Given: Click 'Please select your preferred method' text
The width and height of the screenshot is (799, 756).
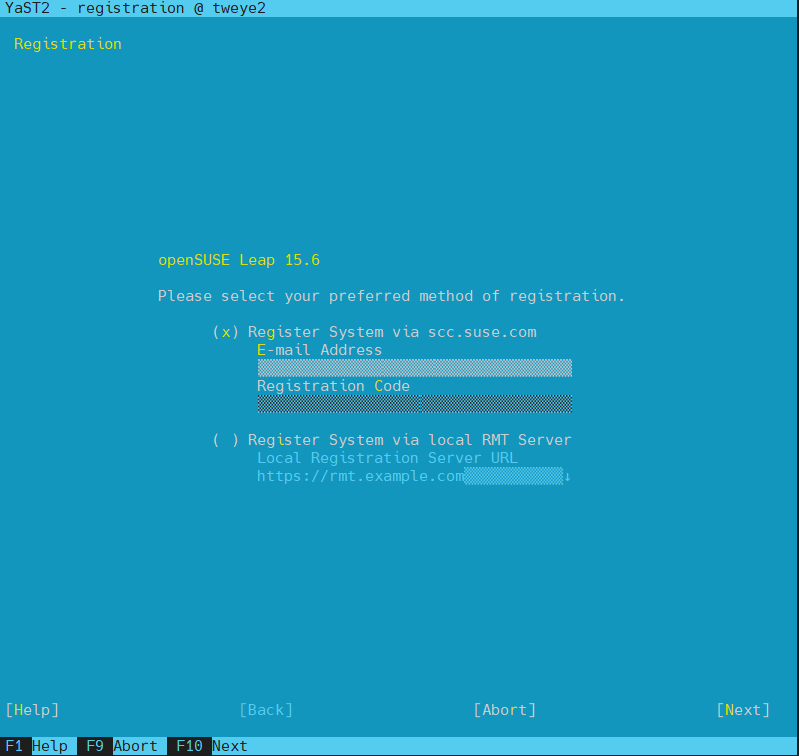Looking at the screenshot, I should [x=315, y=296].
